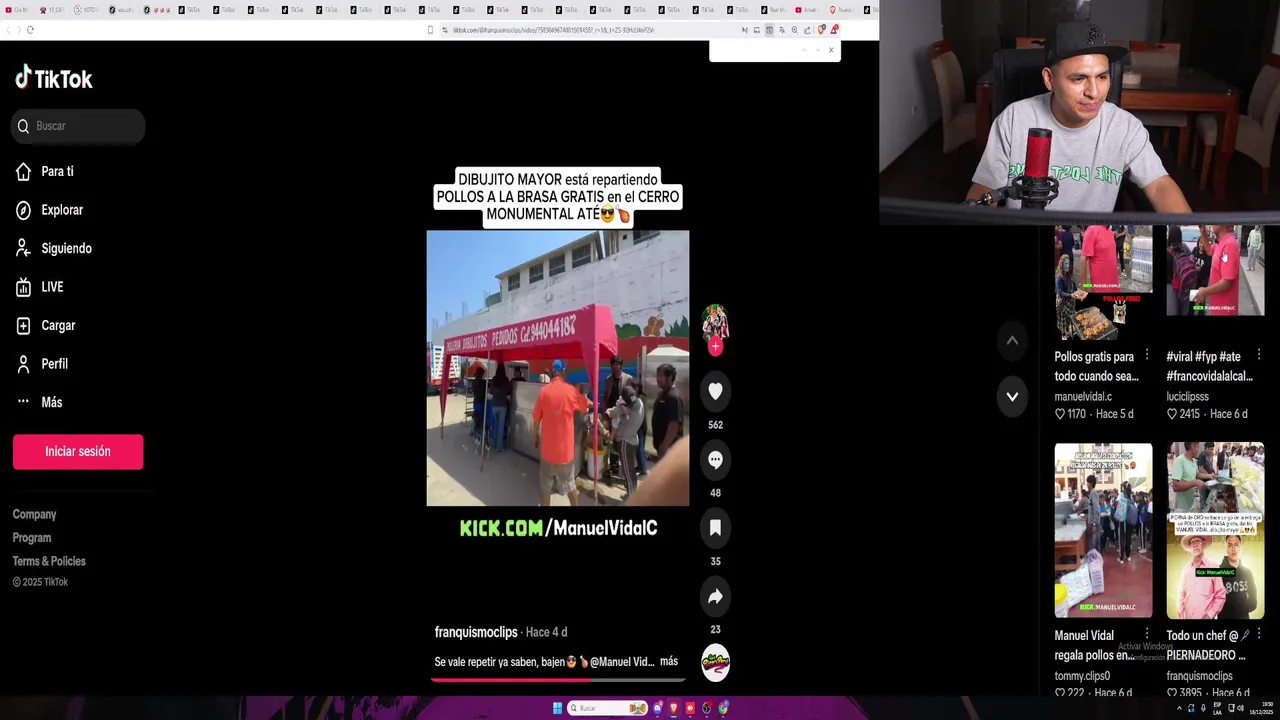Go to next video with down arrow
This screenshot has width=1280, height=720.
[1012, 397]
